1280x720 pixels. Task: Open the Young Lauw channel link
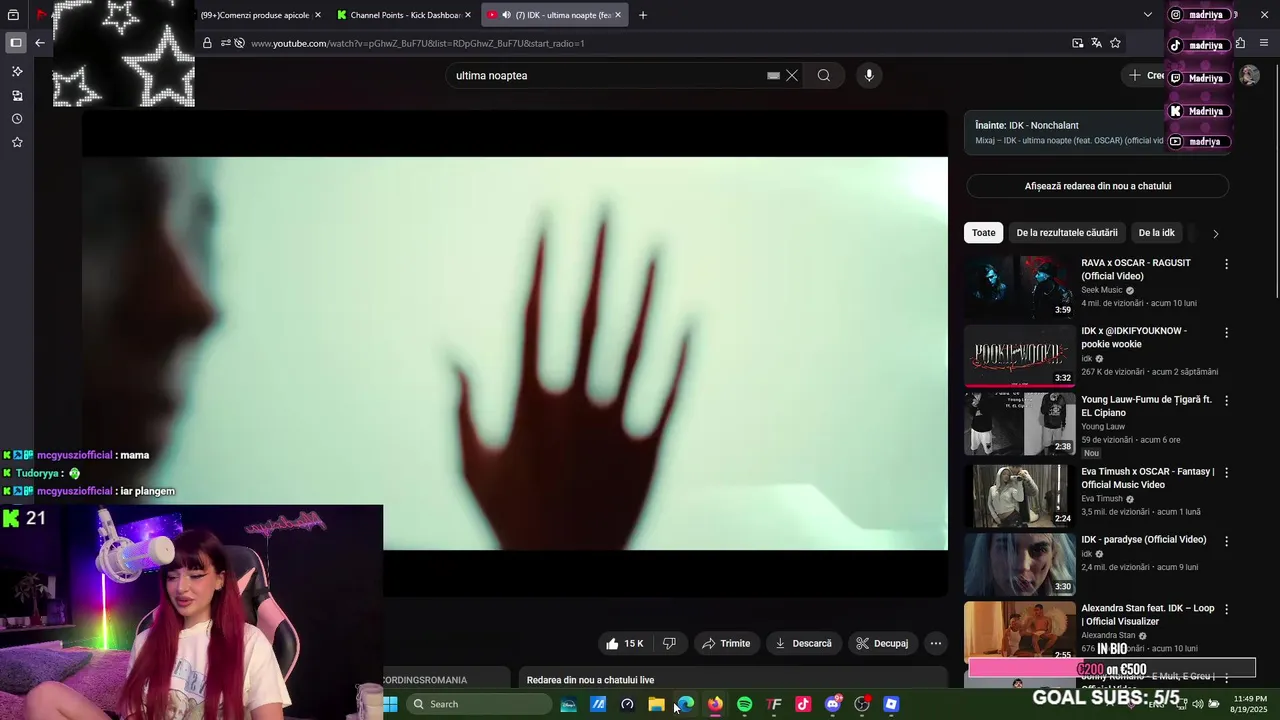(x=1103, y=426)
